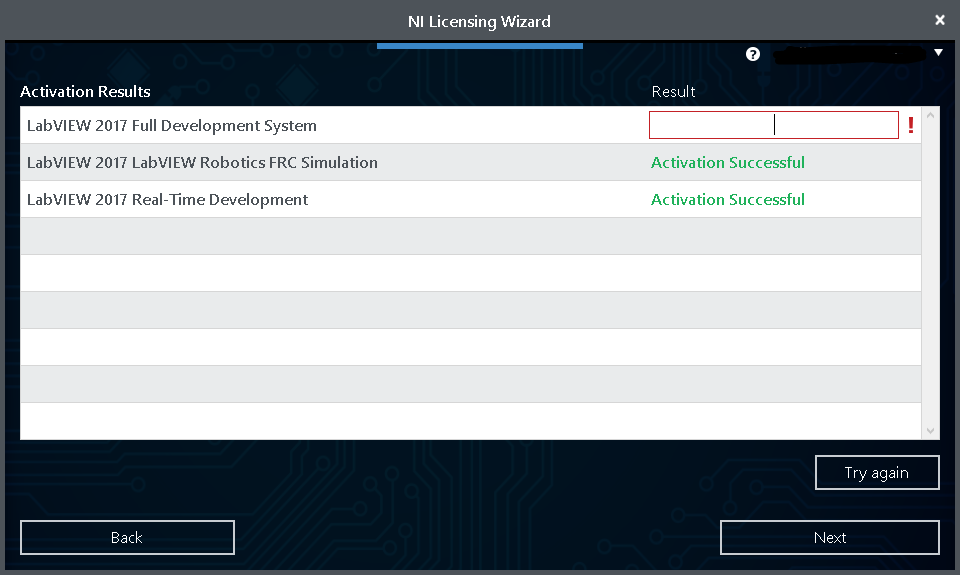The width and height of the screenshot is (960, 575).
Task: Select LabVIEW 2017 LabVIEW Robotics FRC Simulation row
Action: [x=470, y=162]
